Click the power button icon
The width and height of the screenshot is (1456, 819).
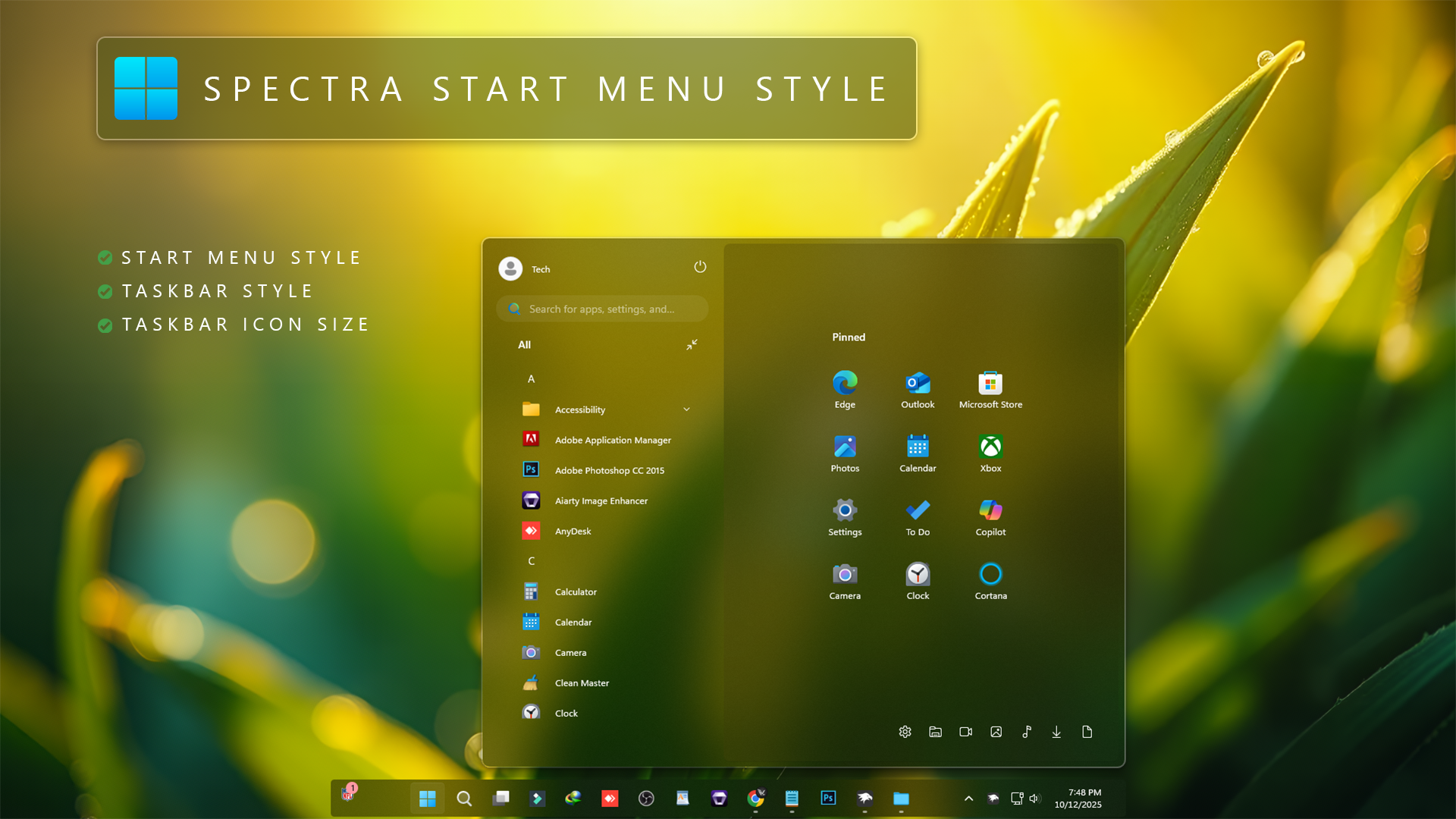[x=700, y=267]
